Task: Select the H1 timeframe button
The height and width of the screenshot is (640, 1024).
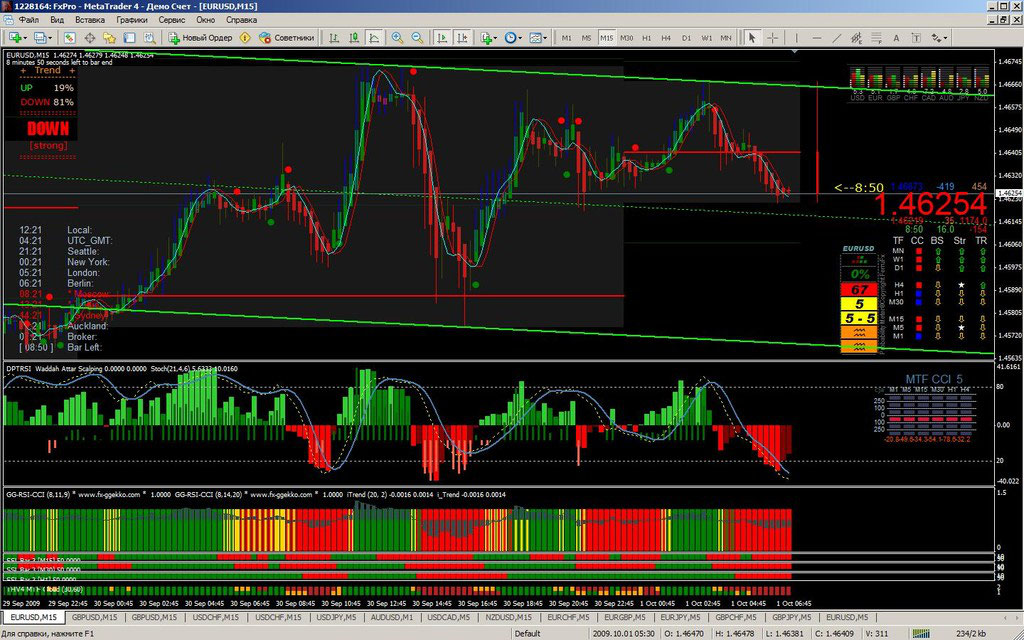Action: (647, 38)
